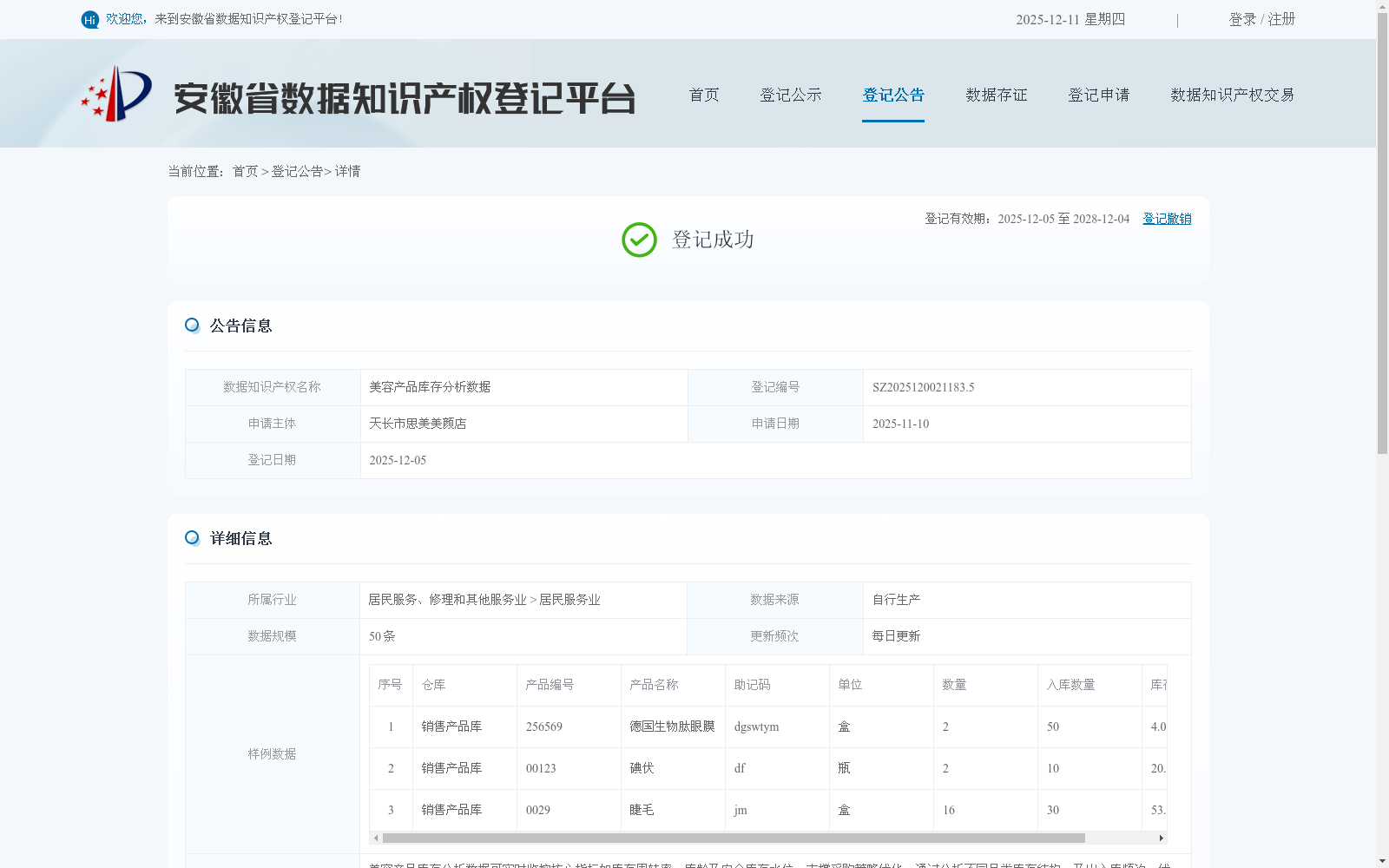1389x868 pixels.
Task: Click update frequency value 每日更新
Action: click(896, 636)
